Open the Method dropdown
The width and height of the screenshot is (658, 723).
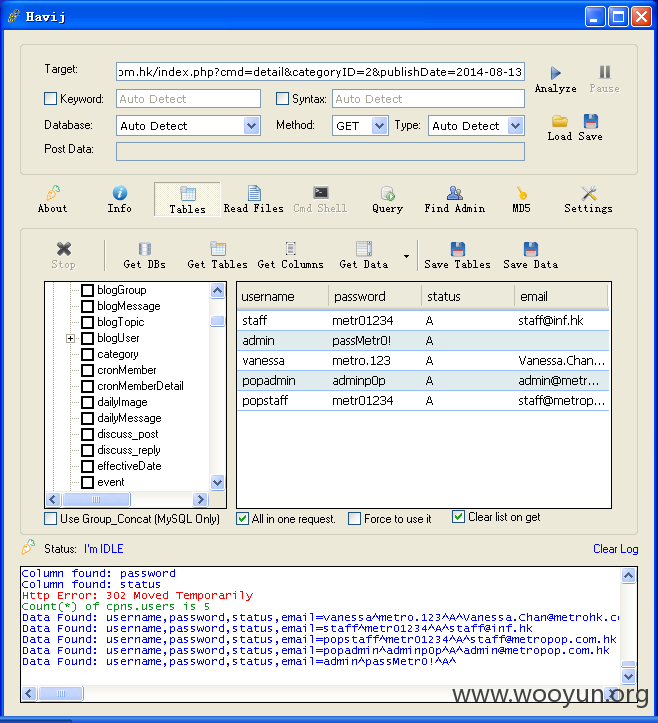point(379,125)
